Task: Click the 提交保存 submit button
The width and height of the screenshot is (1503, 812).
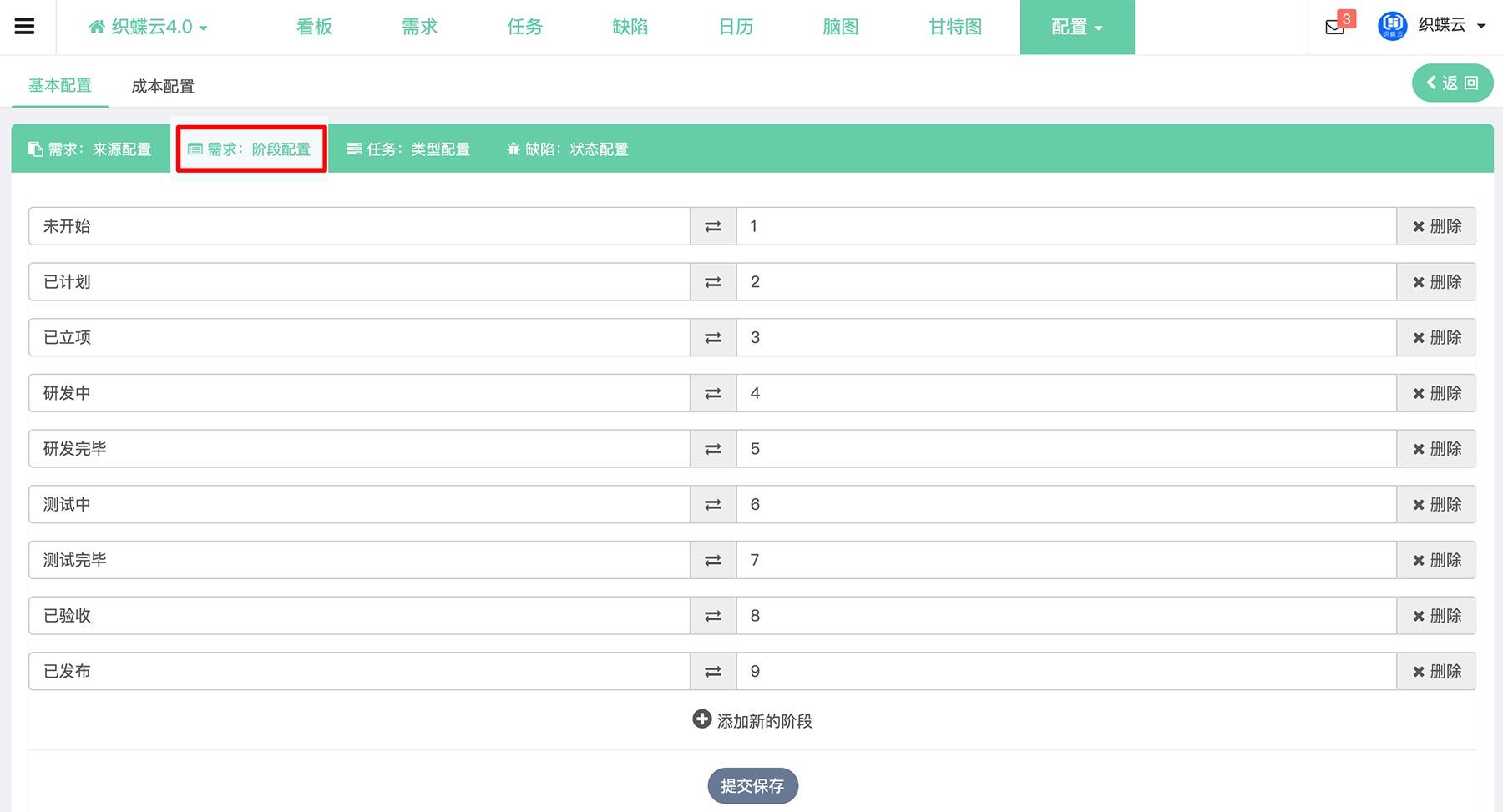Action: (x=752, y=786)
